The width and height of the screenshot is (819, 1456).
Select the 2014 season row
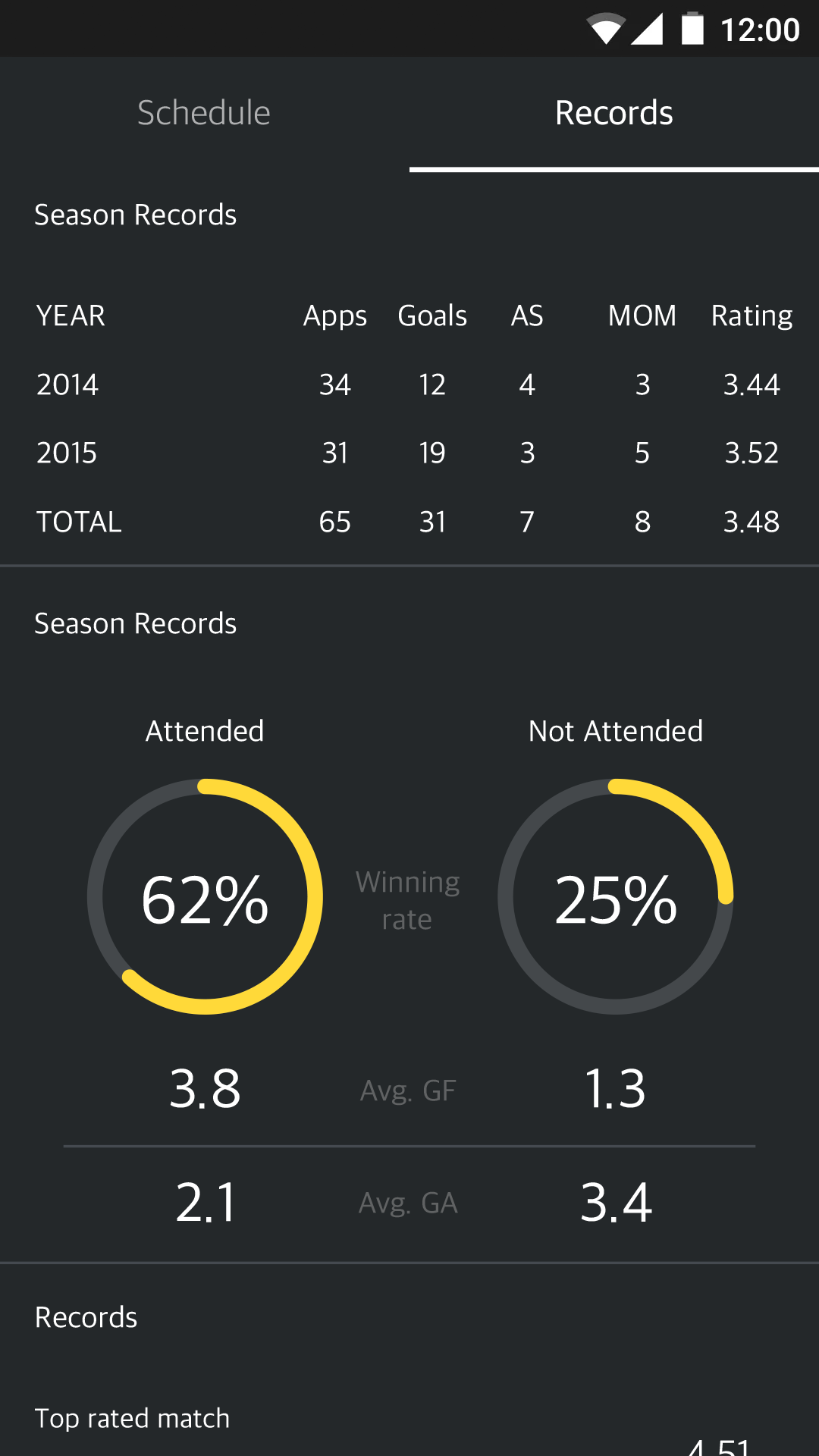pyautogui.click(x=409, y=384)
